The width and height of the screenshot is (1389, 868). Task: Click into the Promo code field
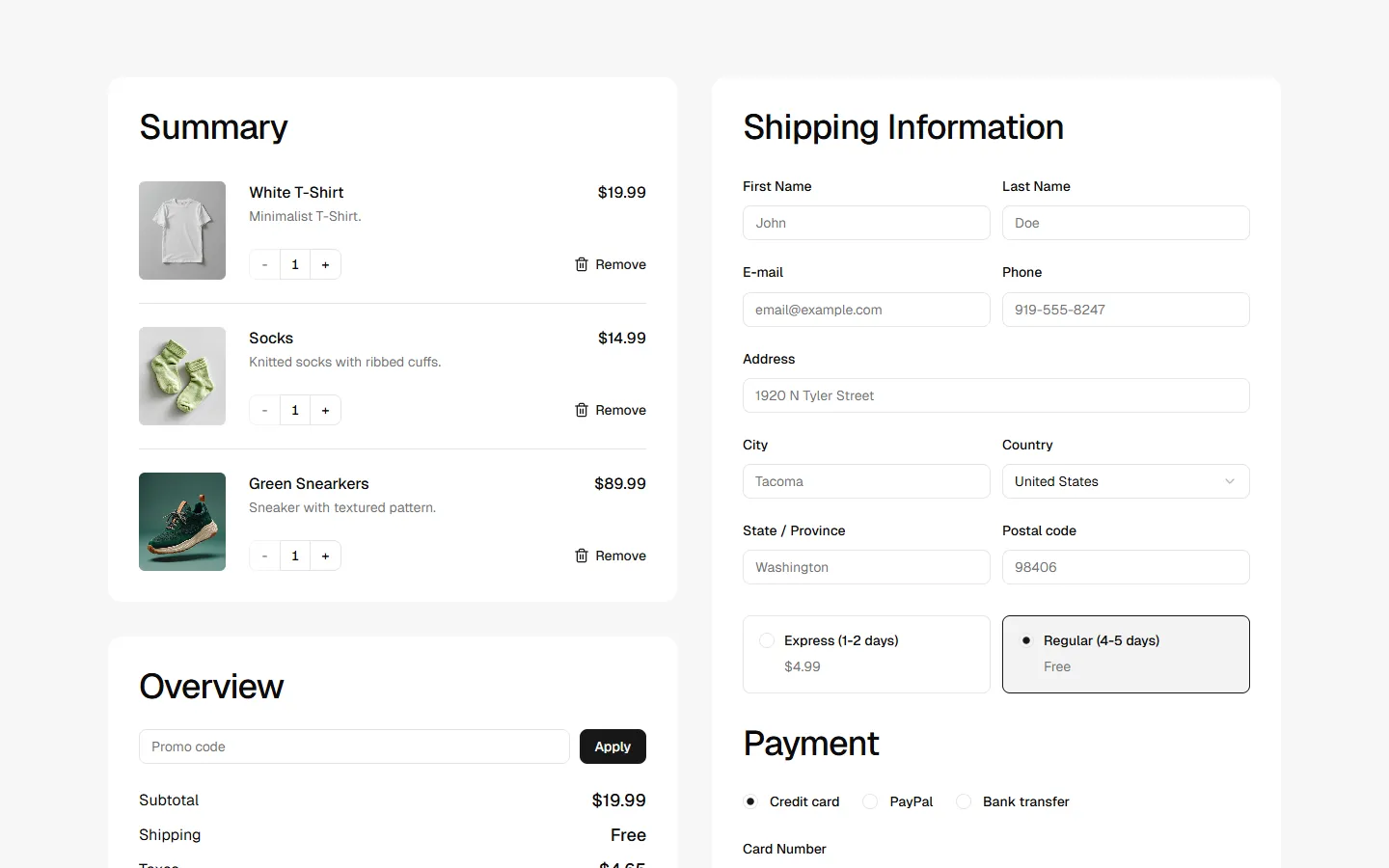(x=354, y=746)
